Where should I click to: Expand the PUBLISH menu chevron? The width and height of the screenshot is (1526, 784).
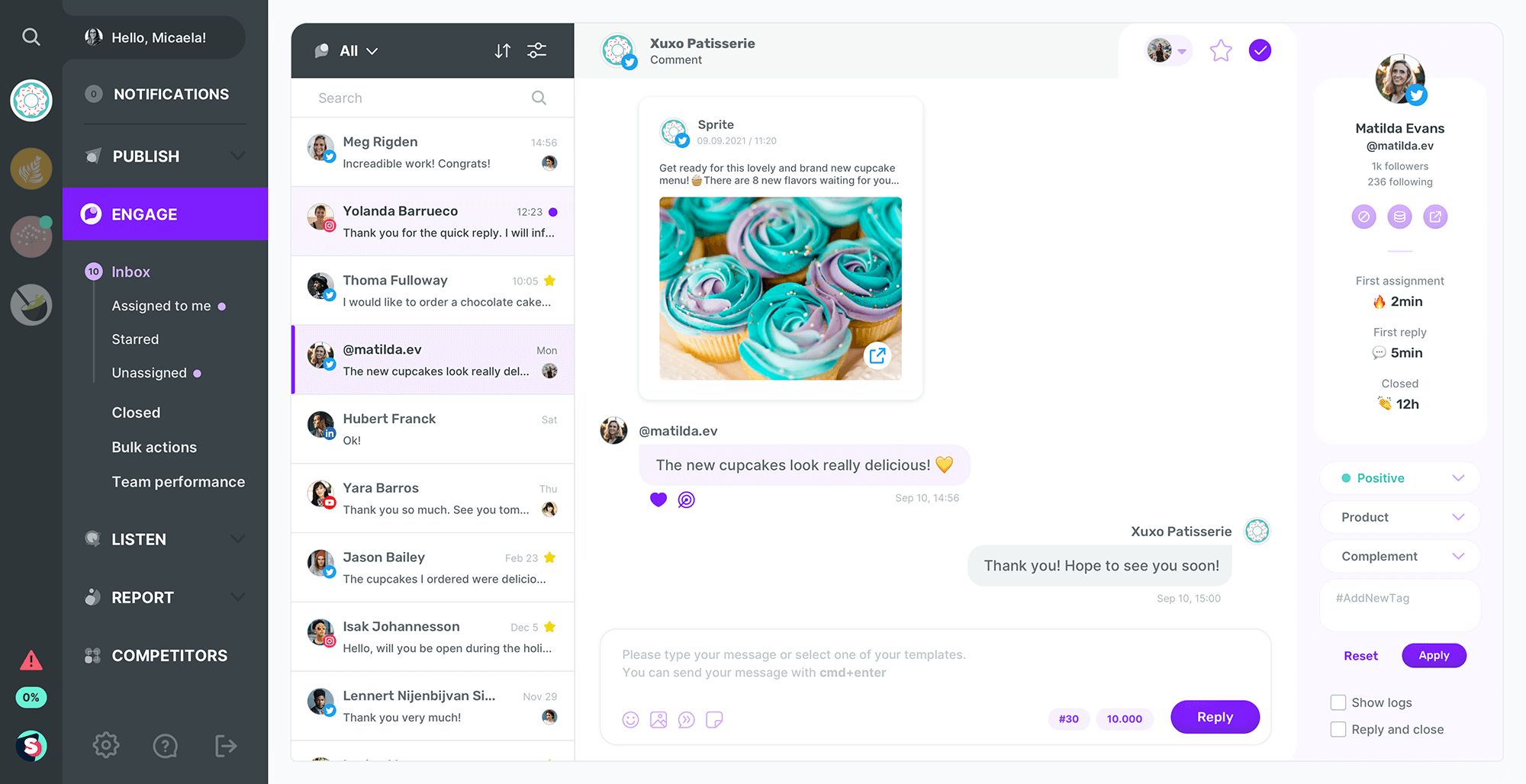238,156
